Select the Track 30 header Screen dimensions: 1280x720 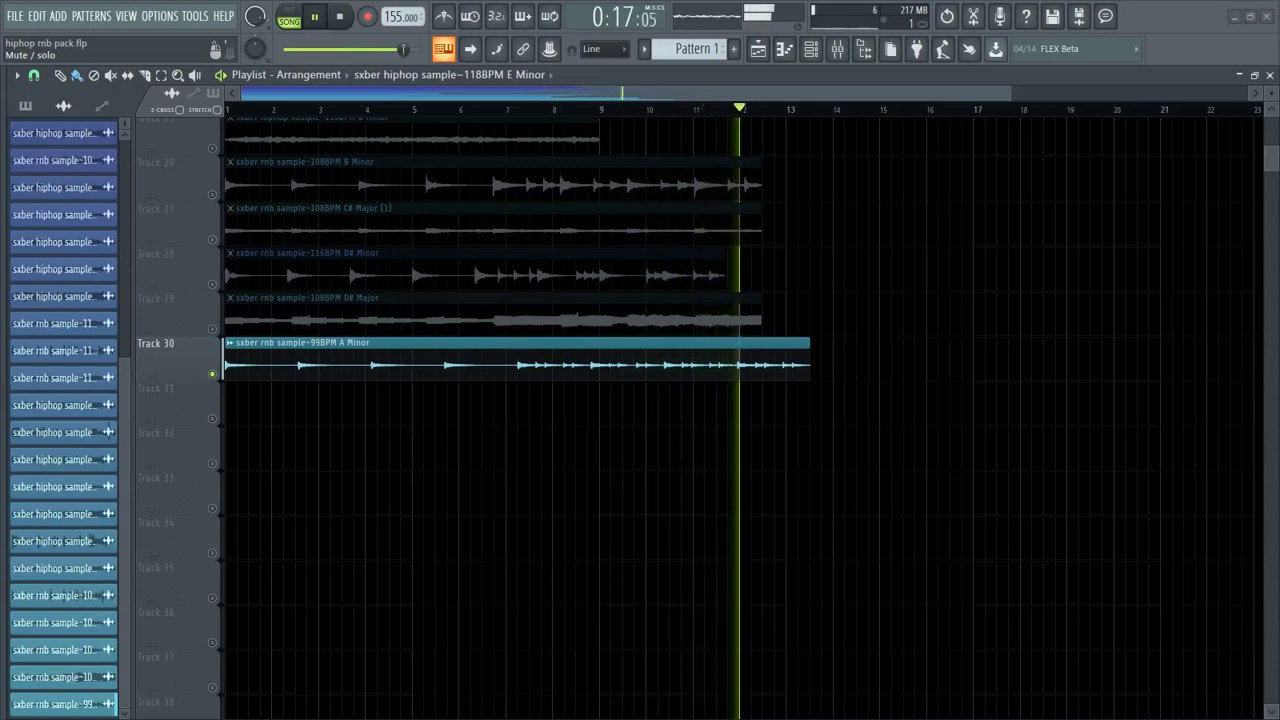tap(177, 358)
